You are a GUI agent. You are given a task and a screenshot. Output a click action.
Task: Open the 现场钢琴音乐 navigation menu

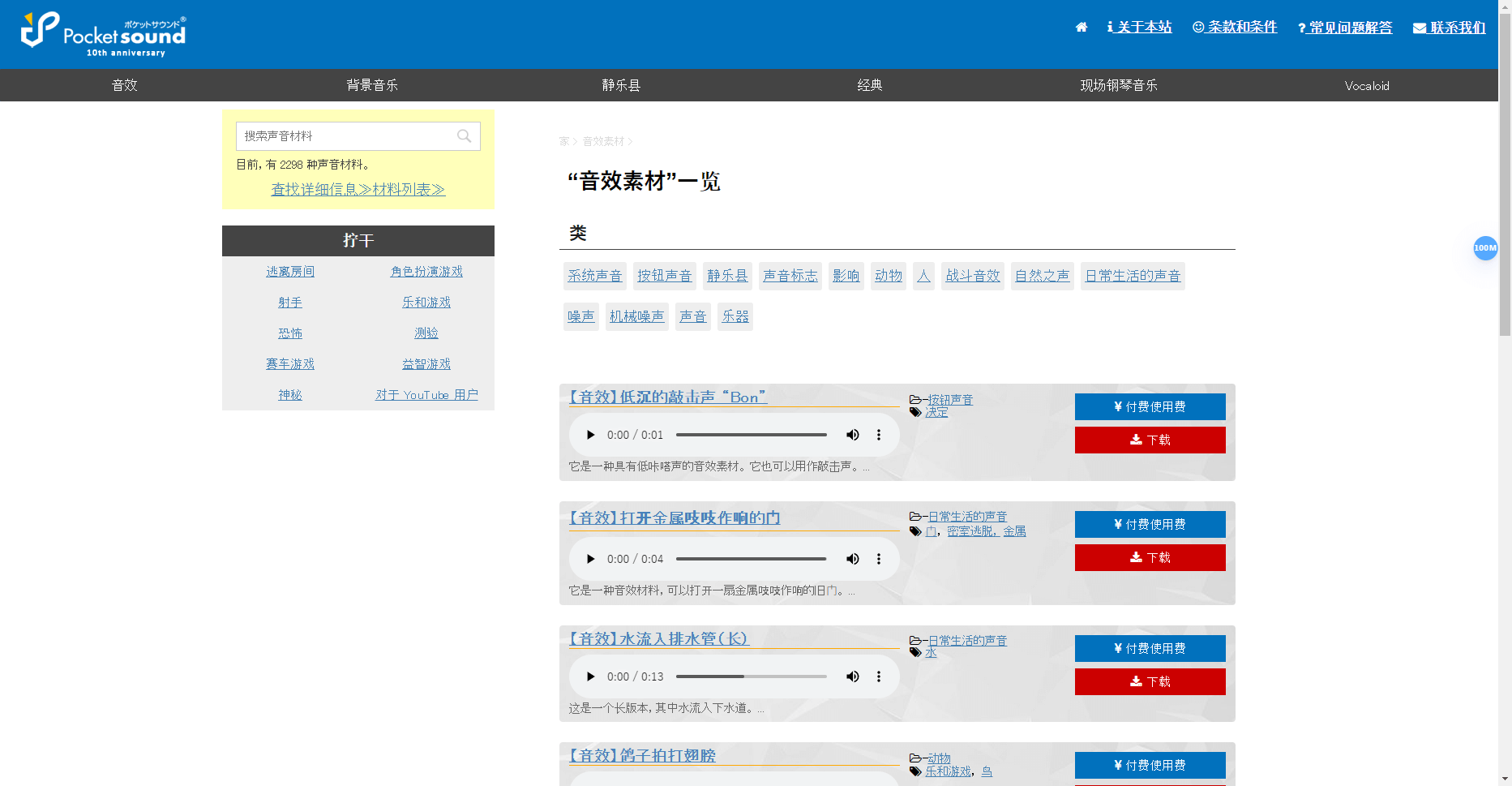coord(1119,85)
